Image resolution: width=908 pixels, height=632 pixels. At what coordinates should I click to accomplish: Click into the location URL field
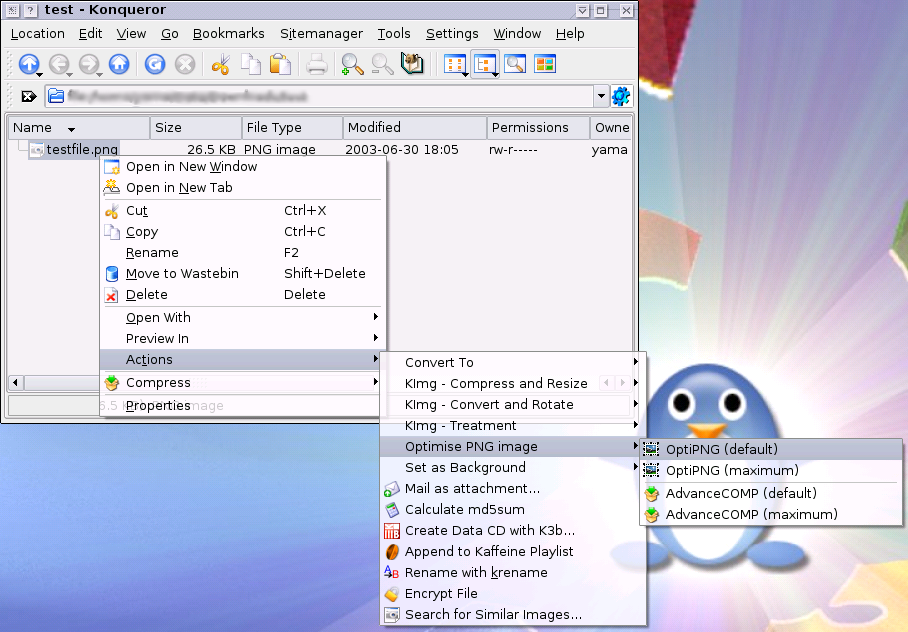319,96
